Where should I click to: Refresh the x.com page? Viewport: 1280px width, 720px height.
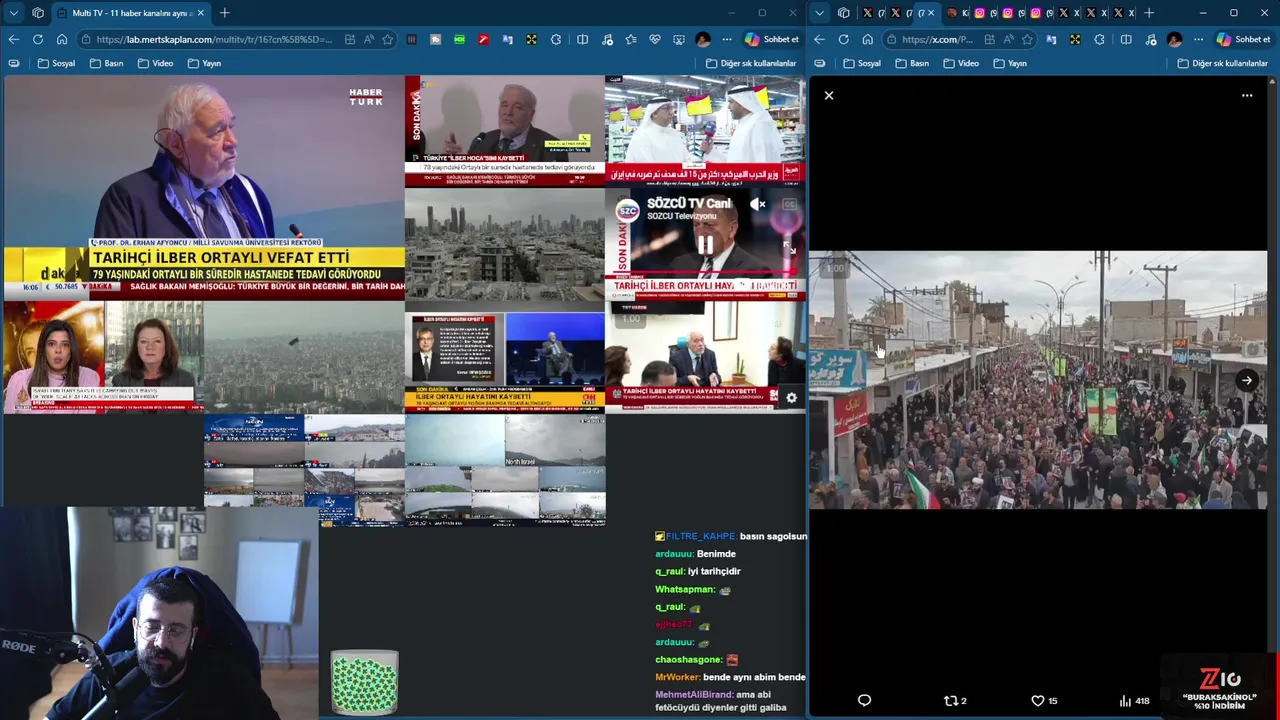[844, 39]
